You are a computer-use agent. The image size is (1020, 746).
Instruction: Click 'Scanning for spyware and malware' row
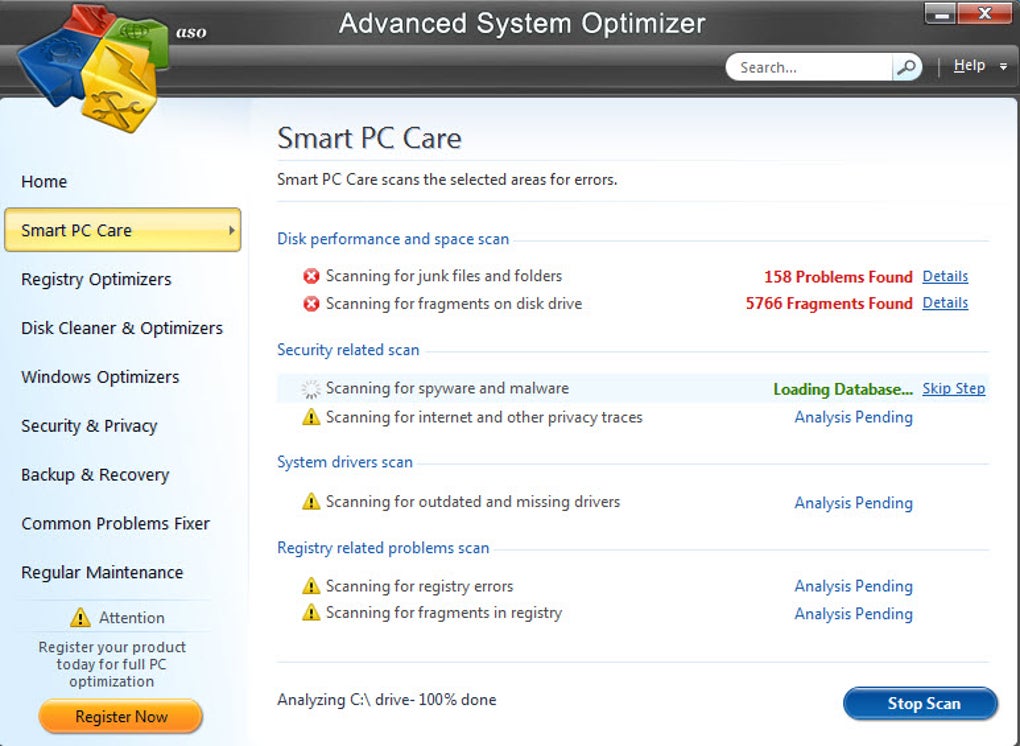pyautogui.click(x=447, y=388)
